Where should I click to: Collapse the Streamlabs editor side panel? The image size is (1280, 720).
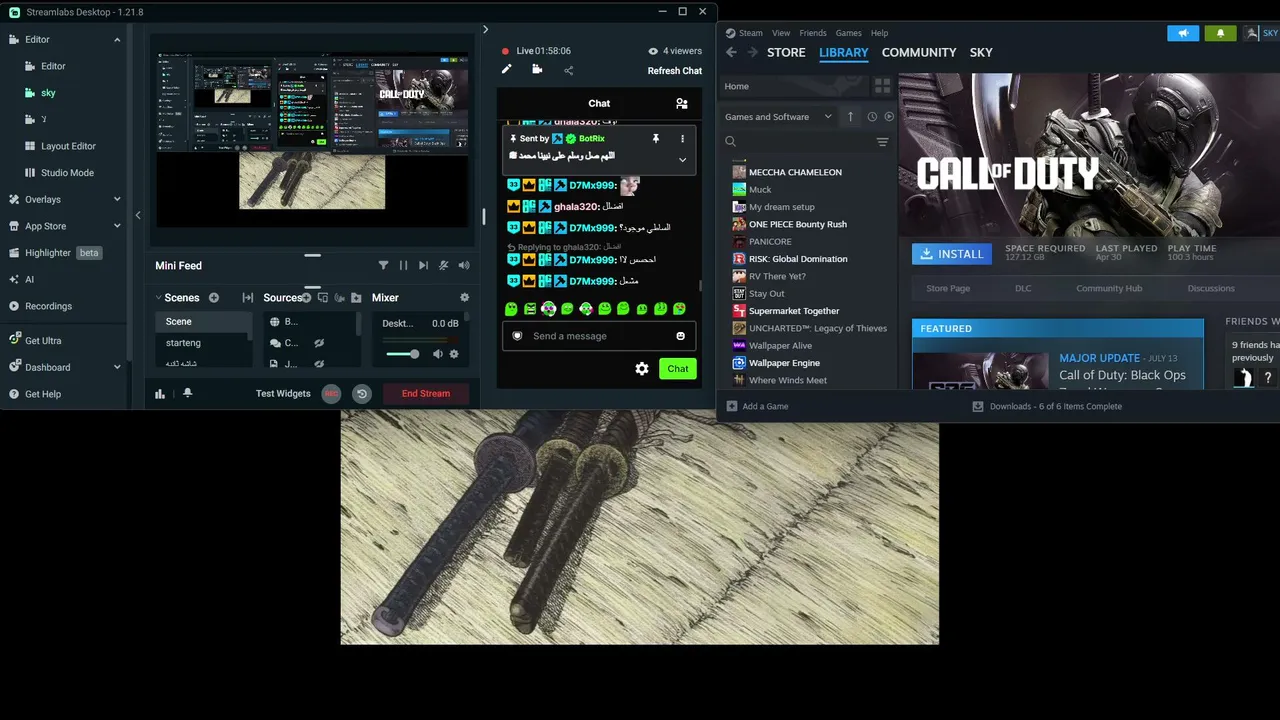point(138,215)
